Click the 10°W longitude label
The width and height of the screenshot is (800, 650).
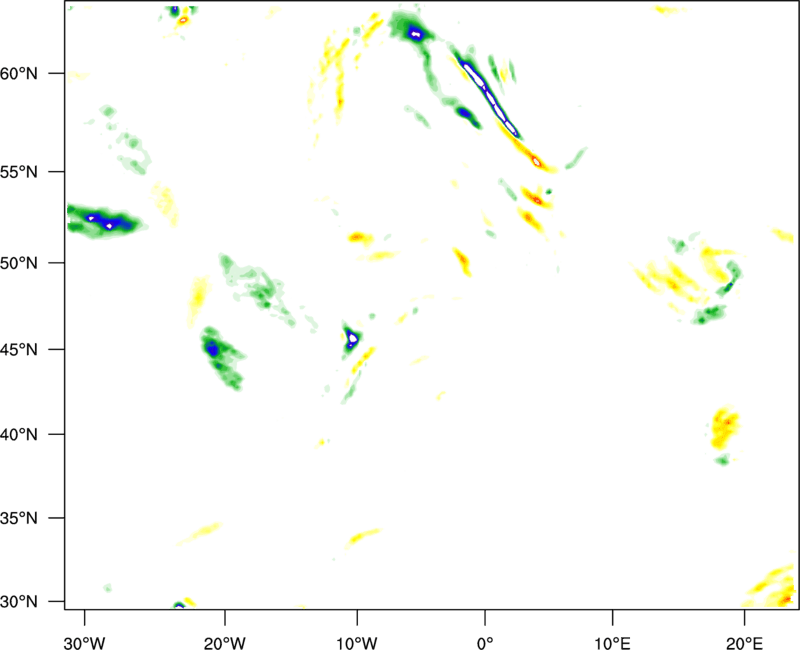[x=357, y=643]
